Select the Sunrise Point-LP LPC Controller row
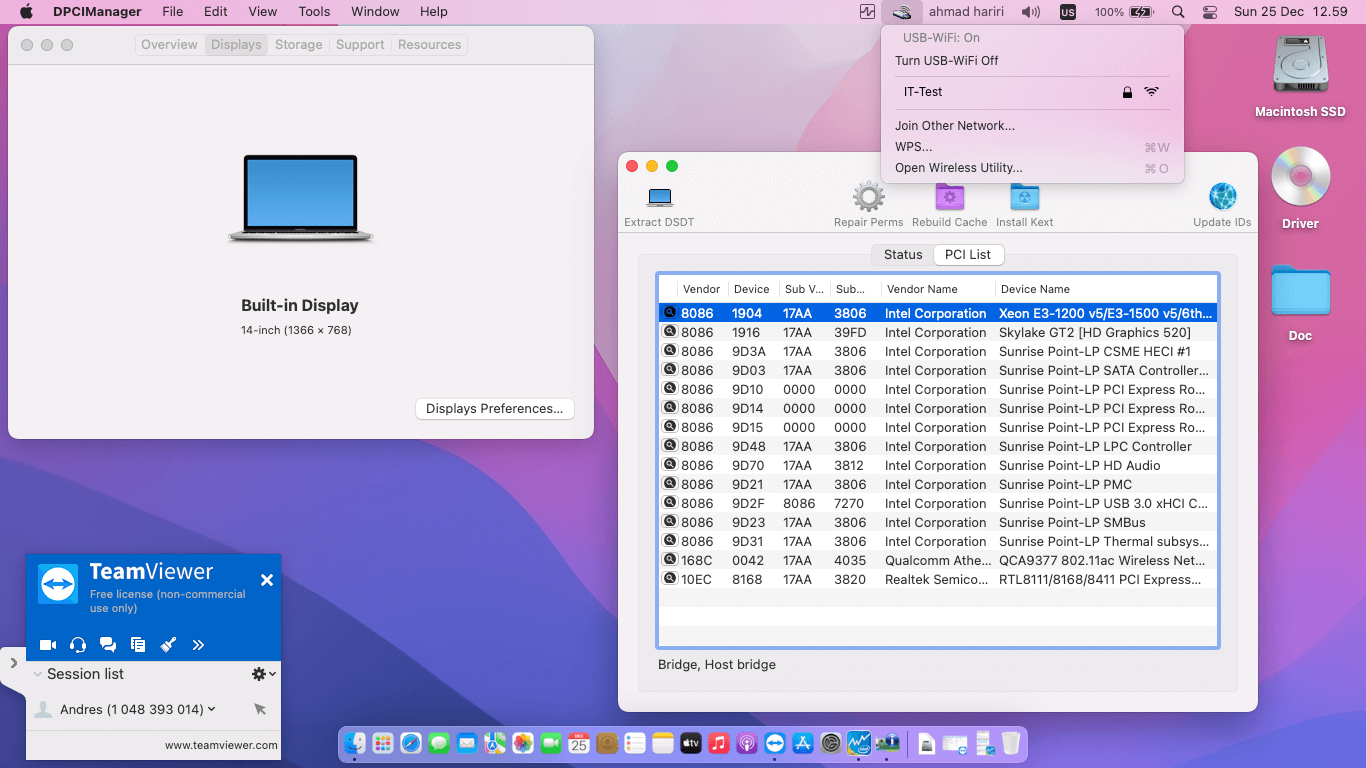 coord(938,446)
